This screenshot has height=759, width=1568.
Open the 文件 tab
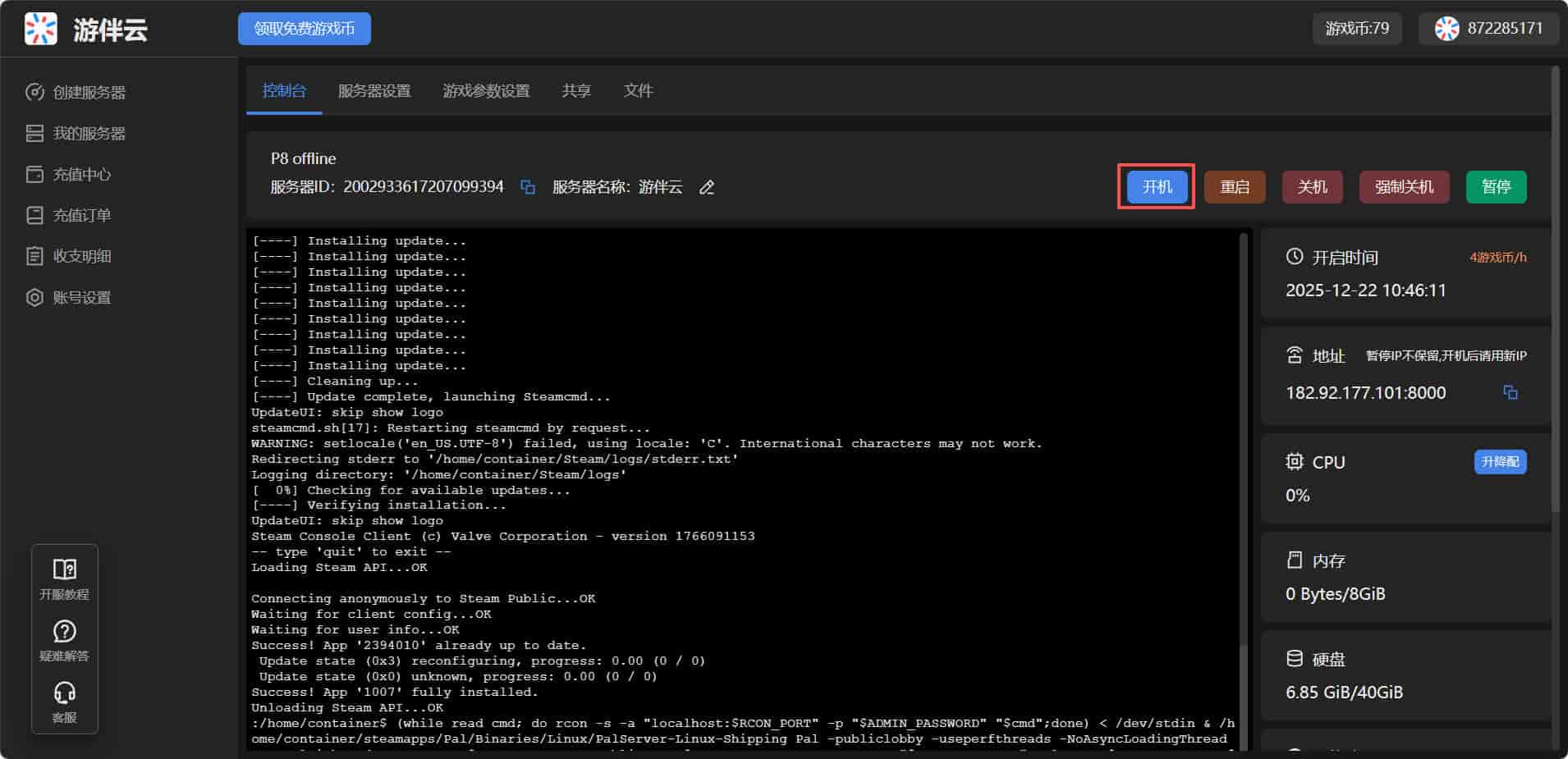pos(638,91)
